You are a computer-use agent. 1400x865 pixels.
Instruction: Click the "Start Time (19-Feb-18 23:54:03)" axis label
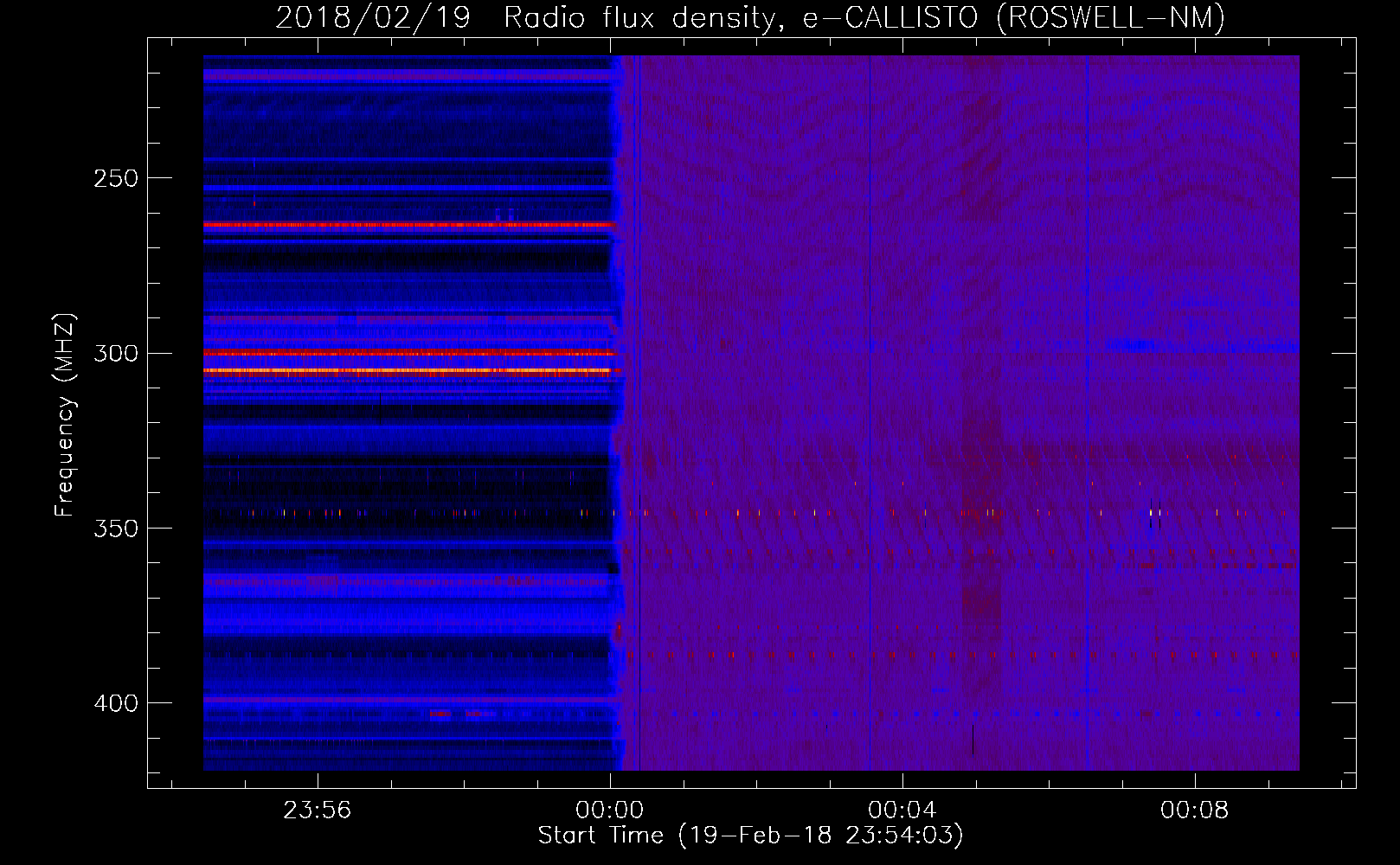[750, 836]
